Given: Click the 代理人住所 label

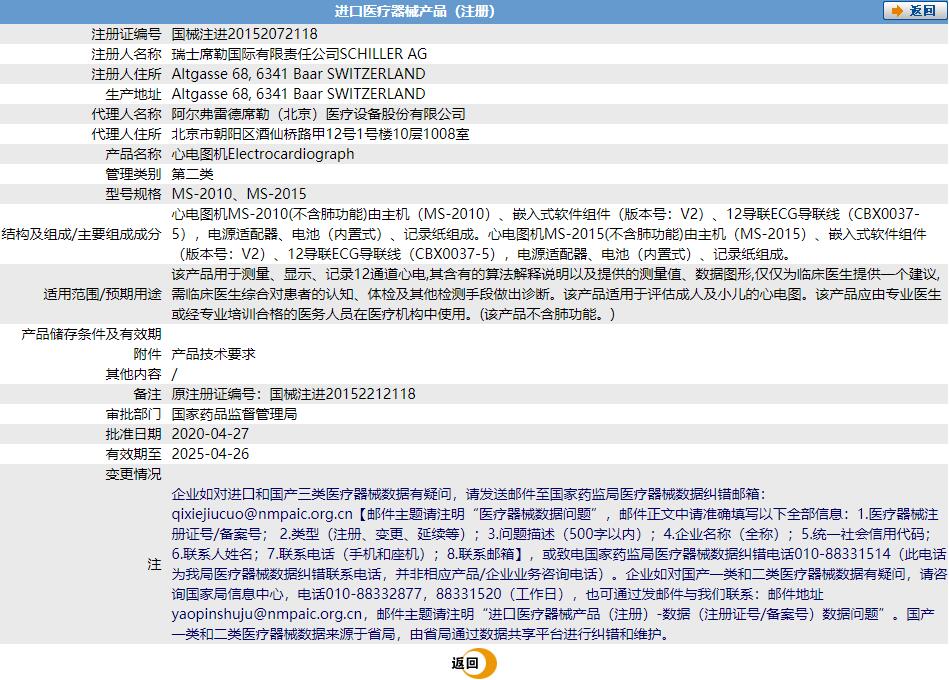Looking at the screenshot, I should coord(126,134).
